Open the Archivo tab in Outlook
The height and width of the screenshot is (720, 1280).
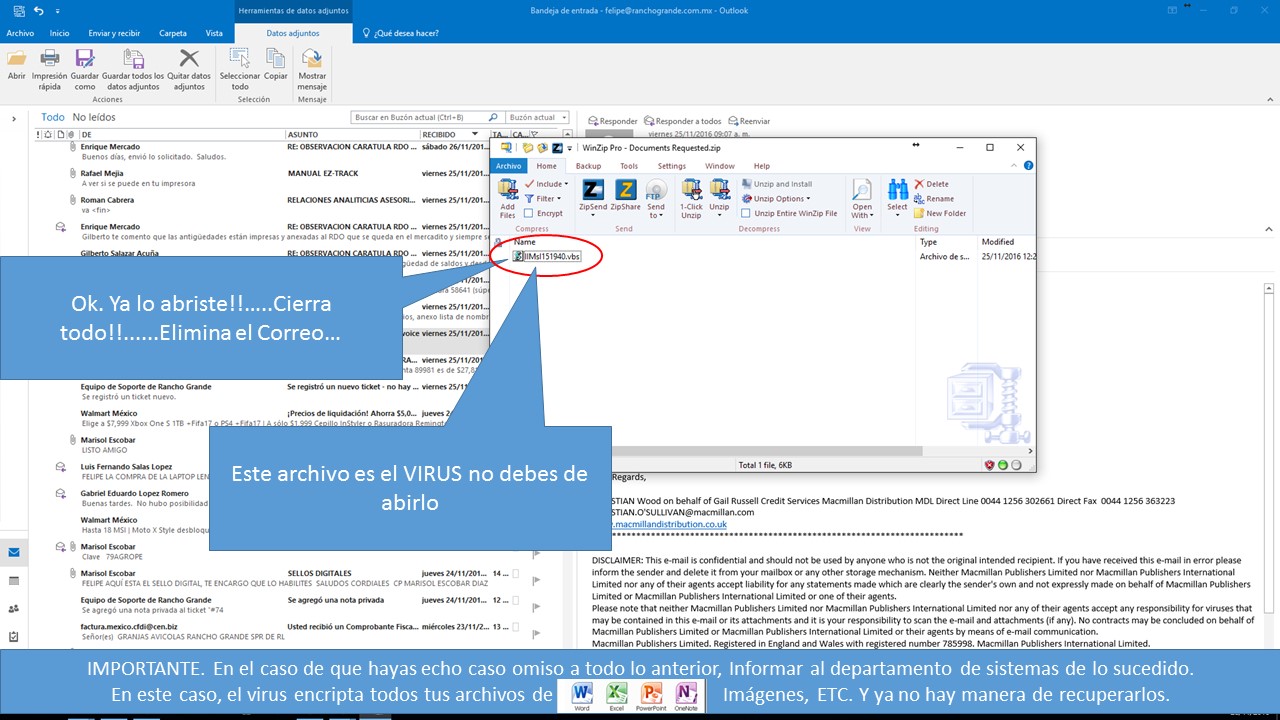20,33
